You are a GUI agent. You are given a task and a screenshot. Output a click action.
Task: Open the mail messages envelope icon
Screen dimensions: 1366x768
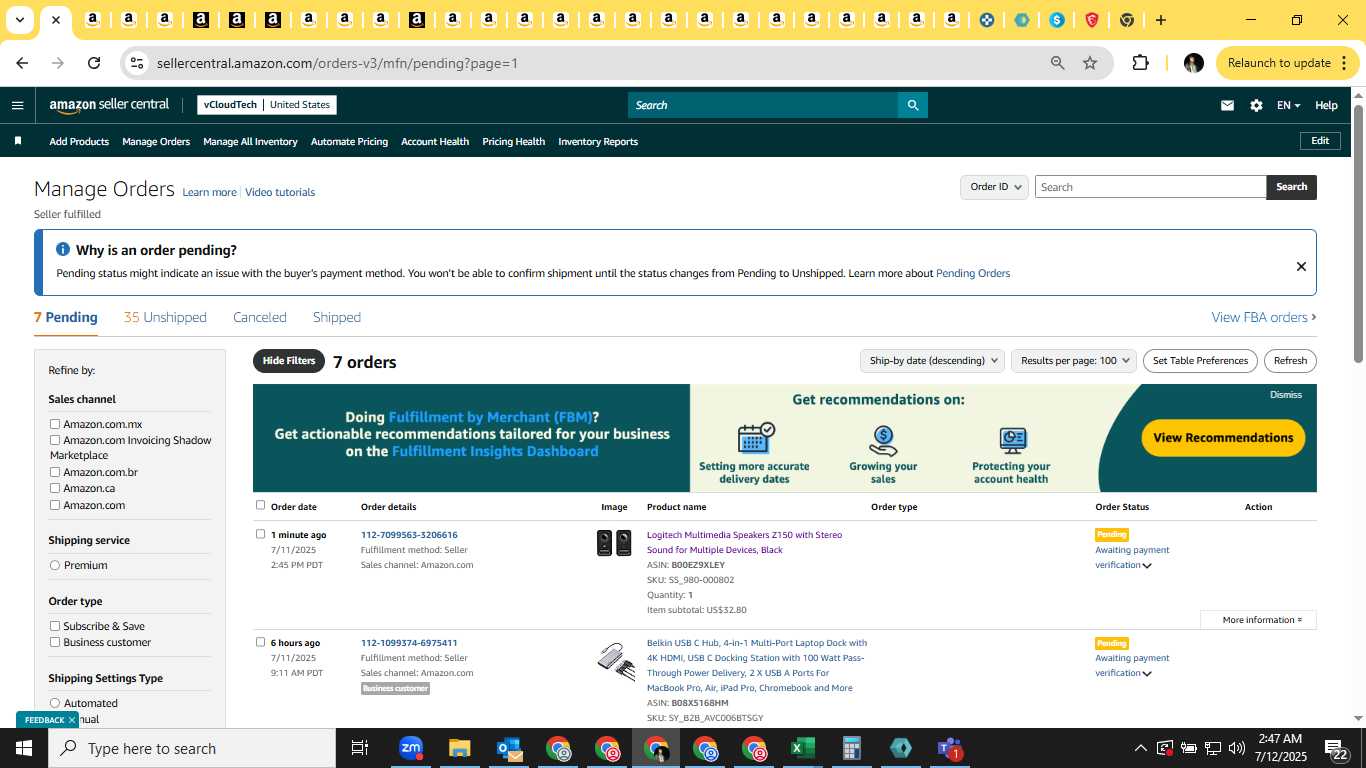1227,105
